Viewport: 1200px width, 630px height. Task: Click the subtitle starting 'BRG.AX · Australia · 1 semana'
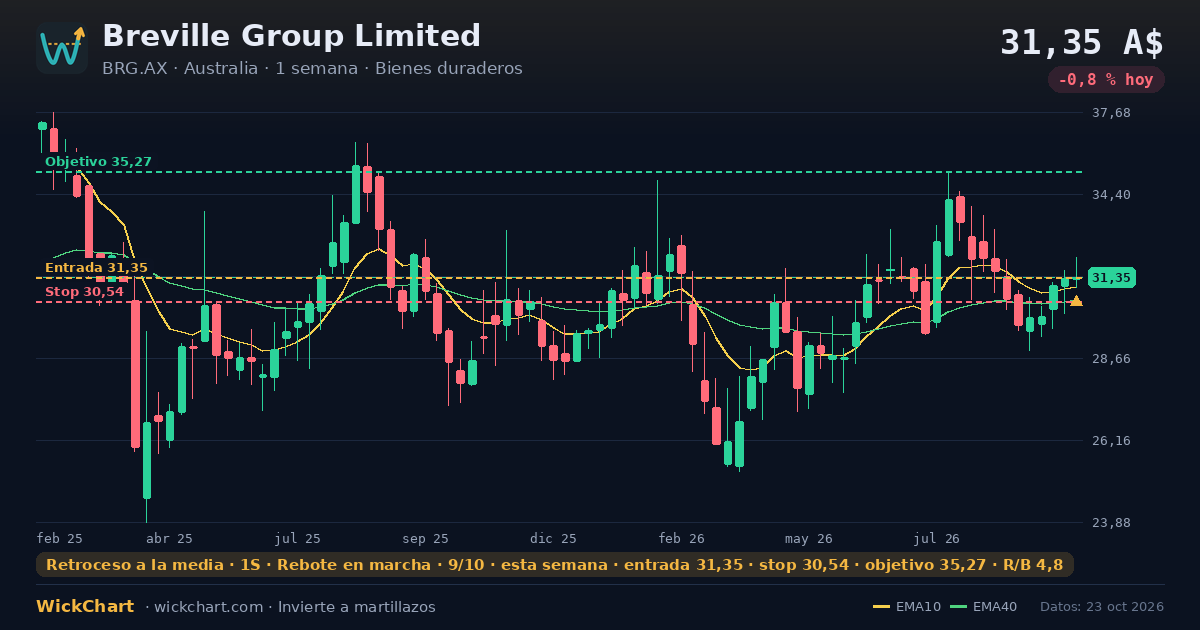pos(312,68)
